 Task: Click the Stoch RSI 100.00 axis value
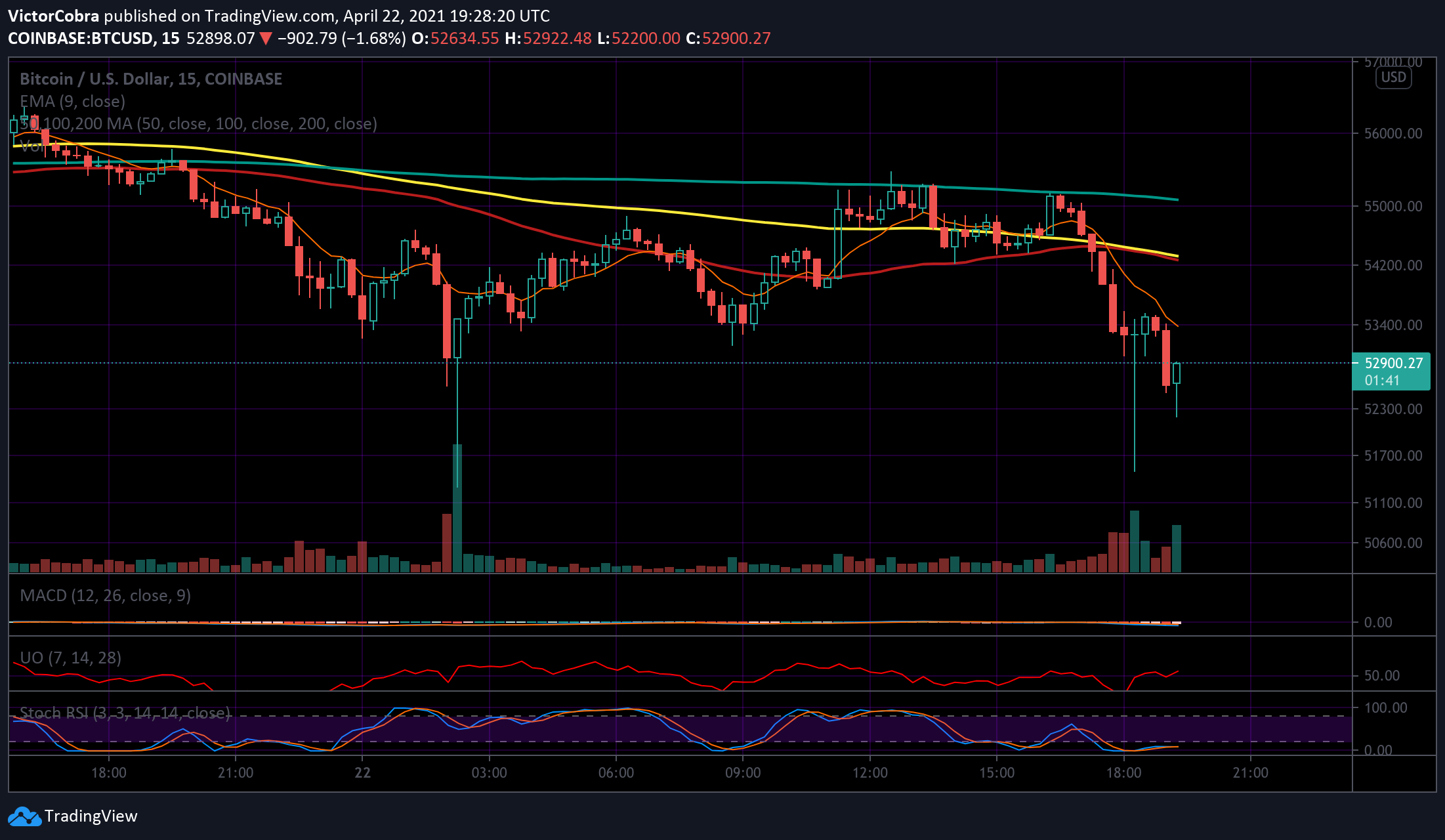click(x=1385, y=707)
